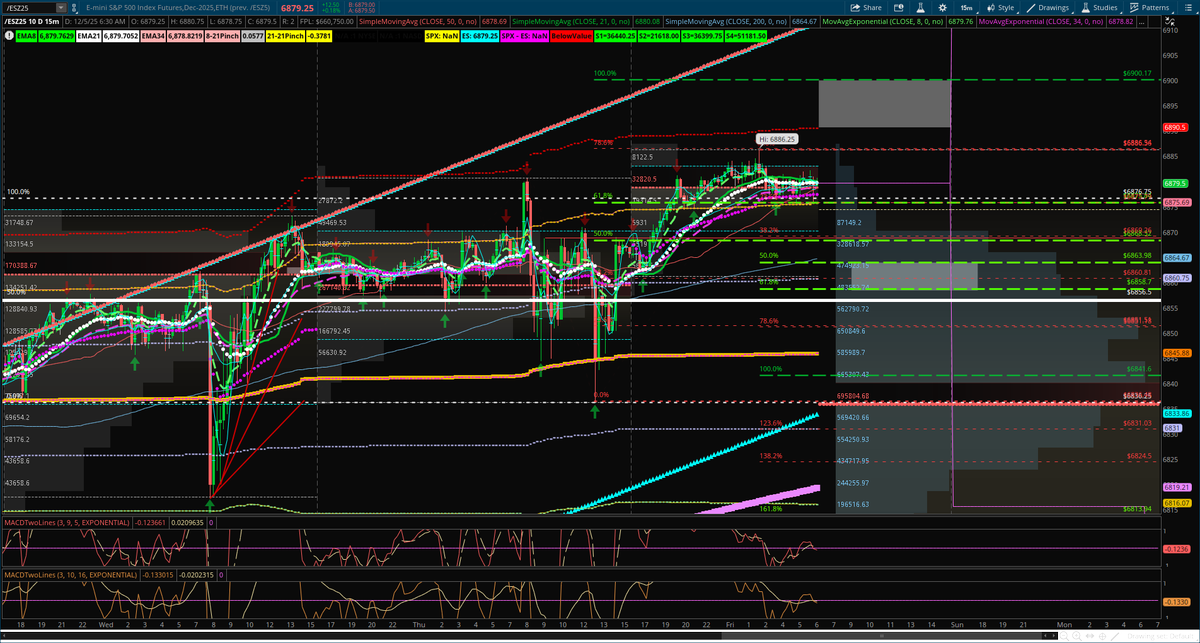Click MovAvgExponential (CLOSE, 34, 0, no) header
1200x643 pixels.
click(x=1042, y=22)
